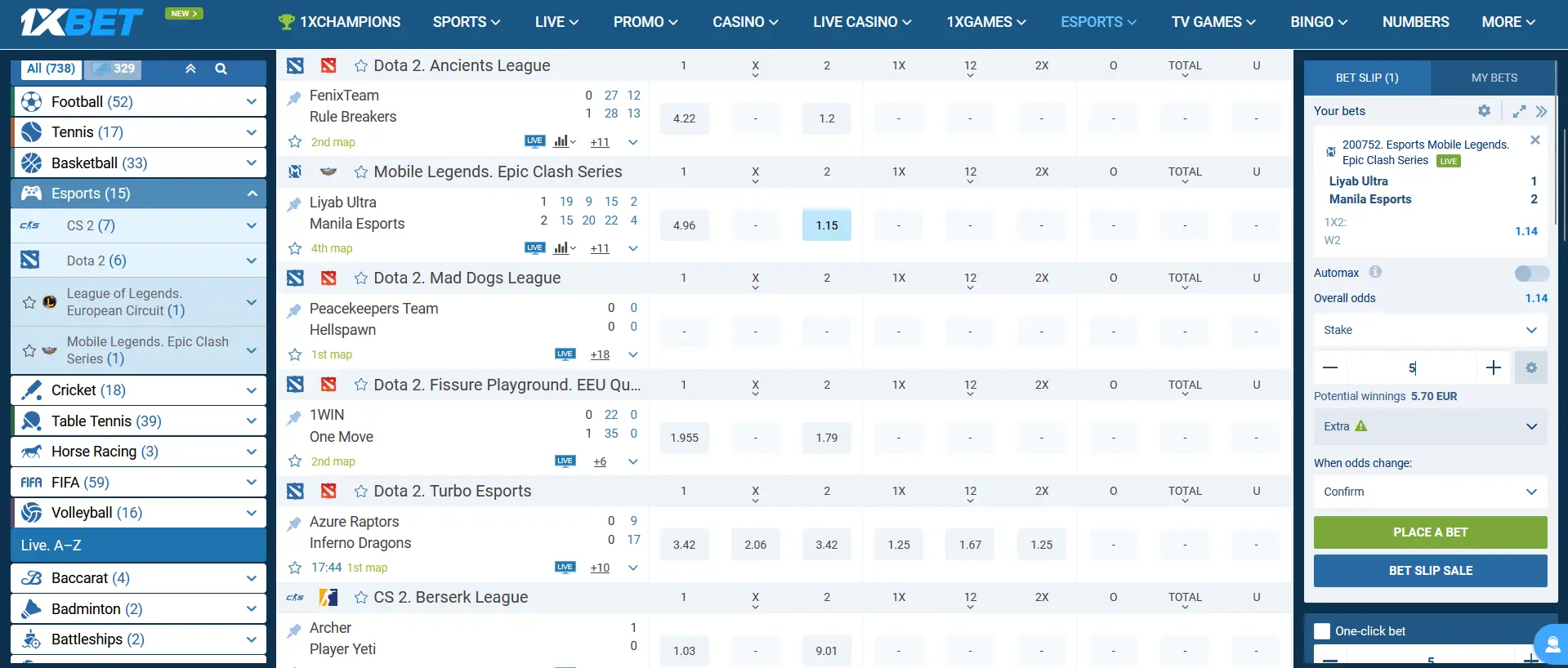Enable the One-click bet checkbox
The height and width of the screenshot is (668, 1568).
coord(1322,631)
